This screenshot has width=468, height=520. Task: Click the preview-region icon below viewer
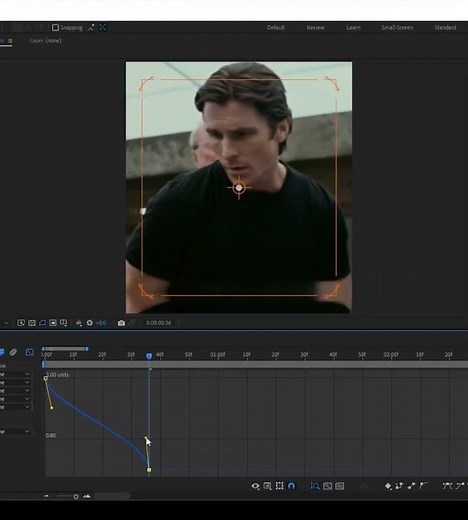(53, 323)
